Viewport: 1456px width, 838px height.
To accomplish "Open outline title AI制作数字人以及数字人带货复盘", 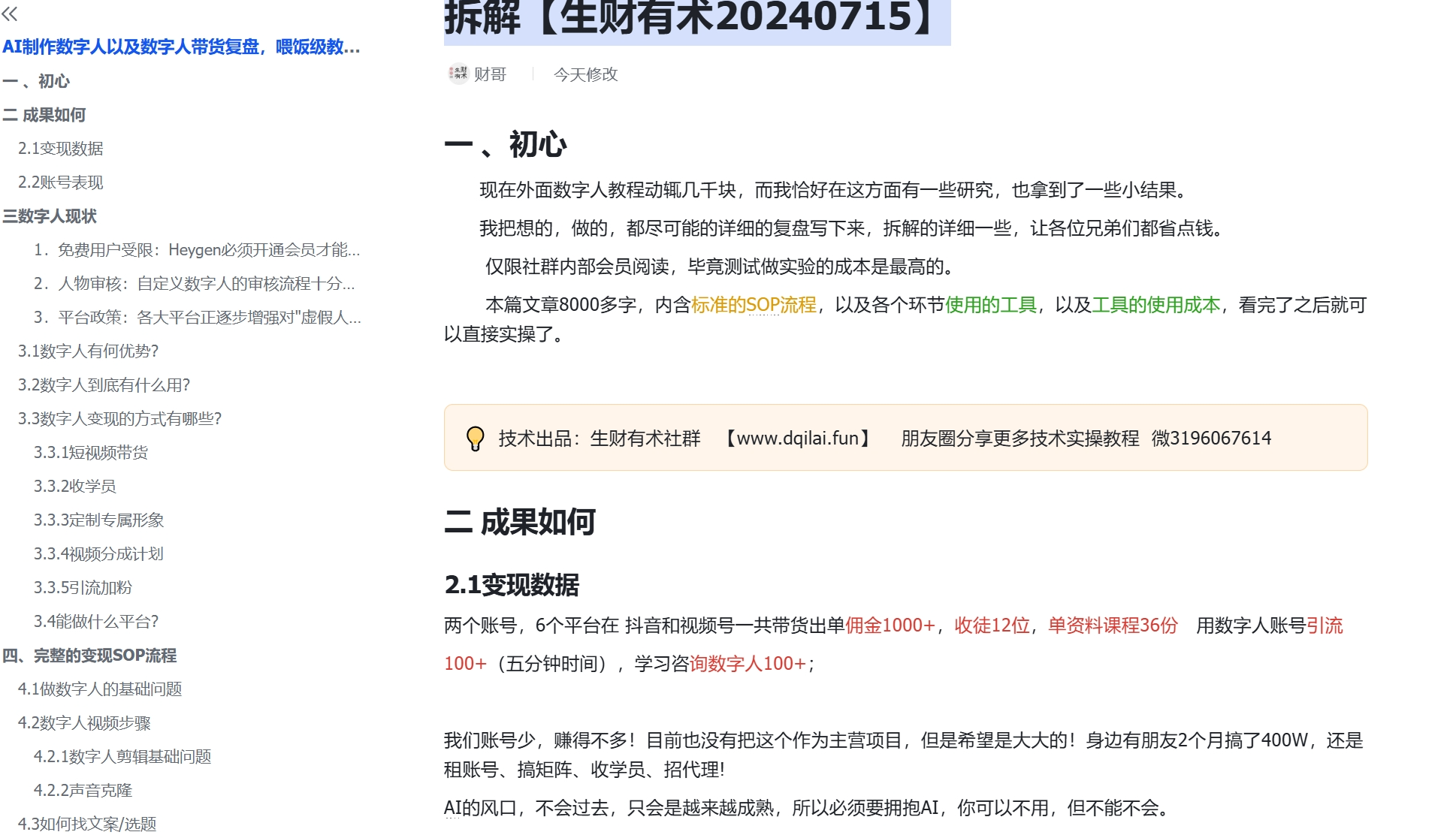I will pos(181,47).
